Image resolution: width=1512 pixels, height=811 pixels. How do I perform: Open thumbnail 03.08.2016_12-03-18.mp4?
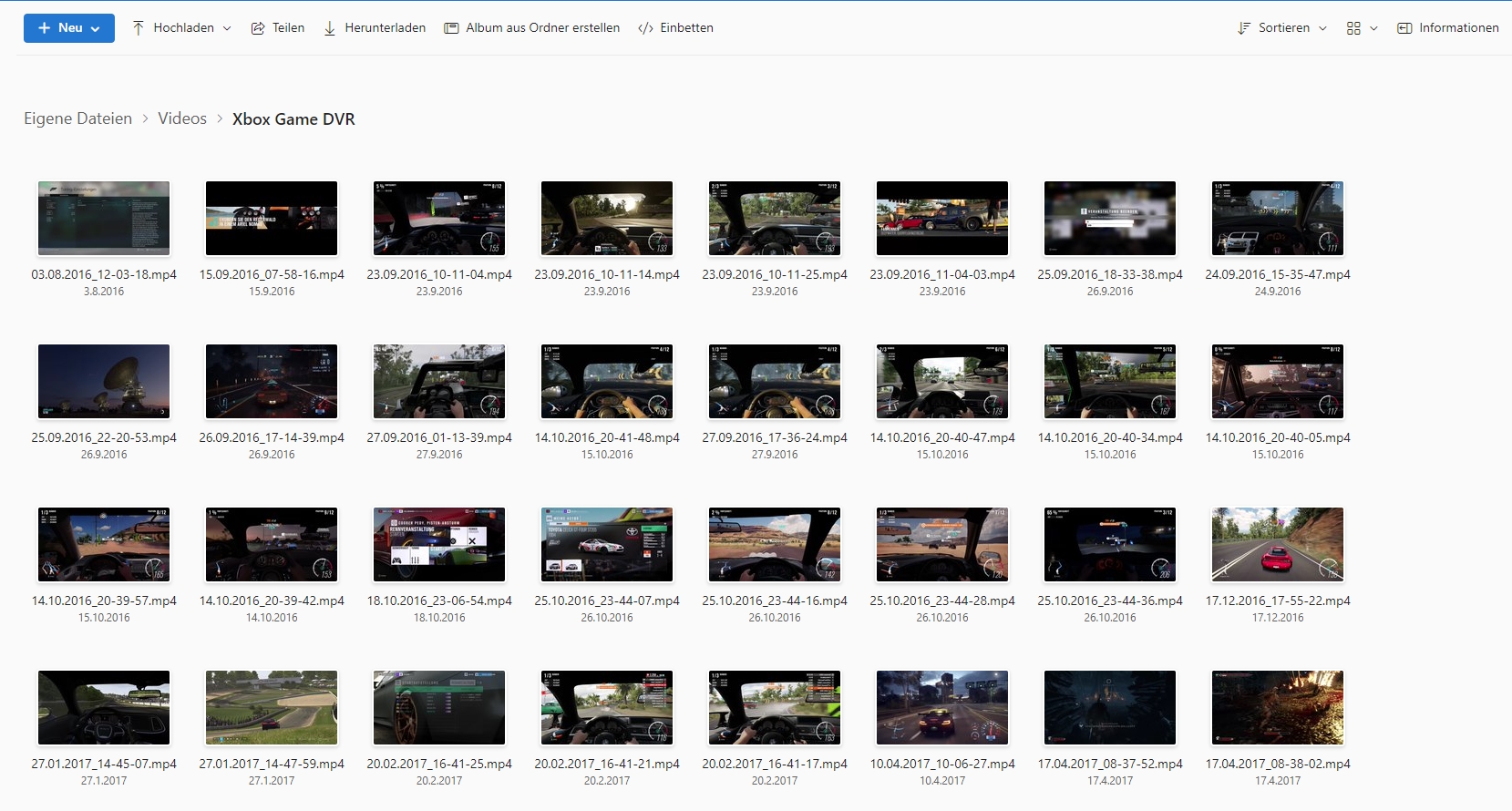point(104,218)
